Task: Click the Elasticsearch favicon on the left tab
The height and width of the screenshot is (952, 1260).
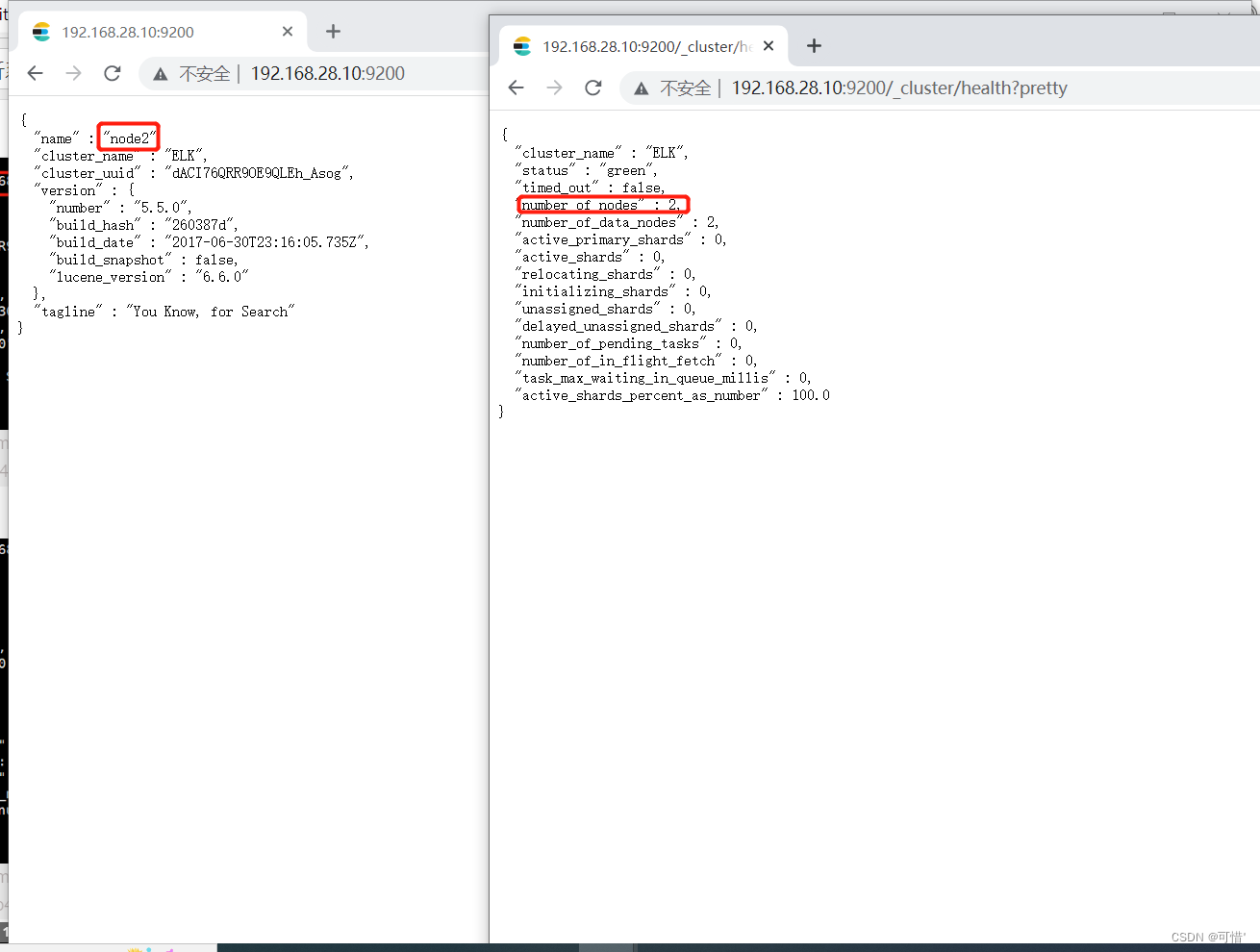Action: coord(41,32)
